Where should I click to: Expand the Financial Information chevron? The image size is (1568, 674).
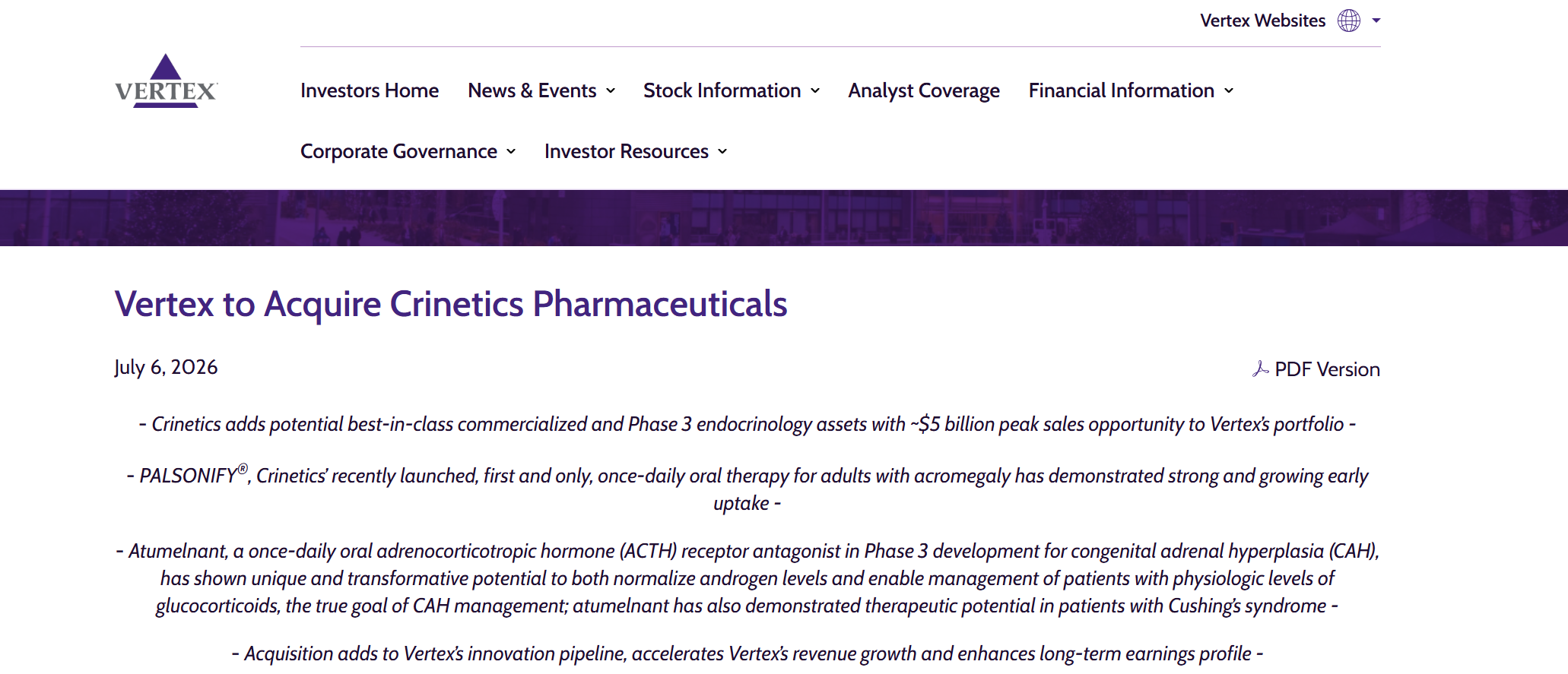(1229, 91)
